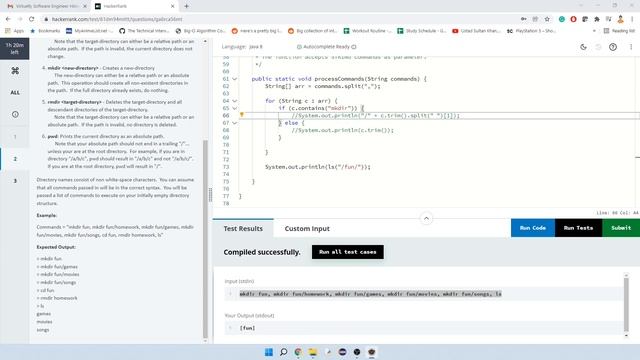Collapse code fold arrow on line 61
This screenshot has width=640, height=360.
click(x=235, y=79)
